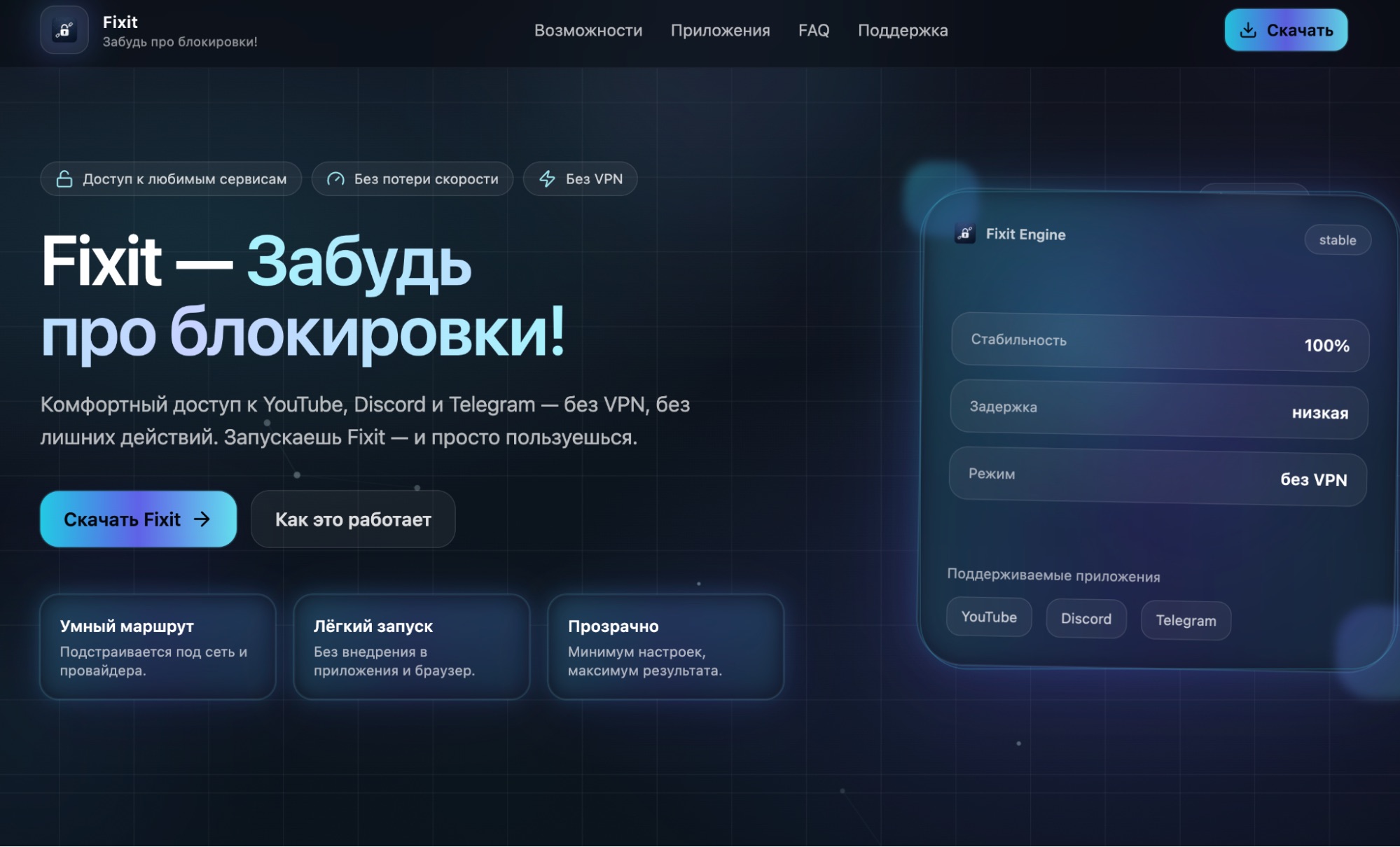The height and width of the screenshot is (847, 1400).
Task: Click the speedometer icon on the «Без потери скорости» badge
Action: click(x=336, y=179)
